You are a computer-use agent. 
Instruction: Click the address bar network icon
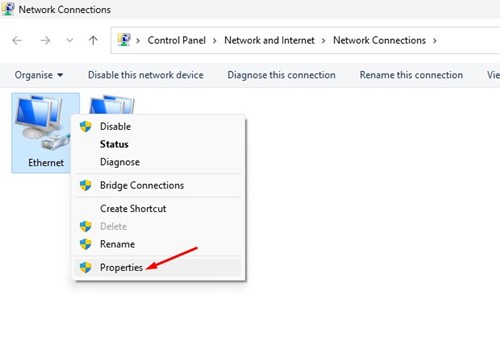coord(124,40)
